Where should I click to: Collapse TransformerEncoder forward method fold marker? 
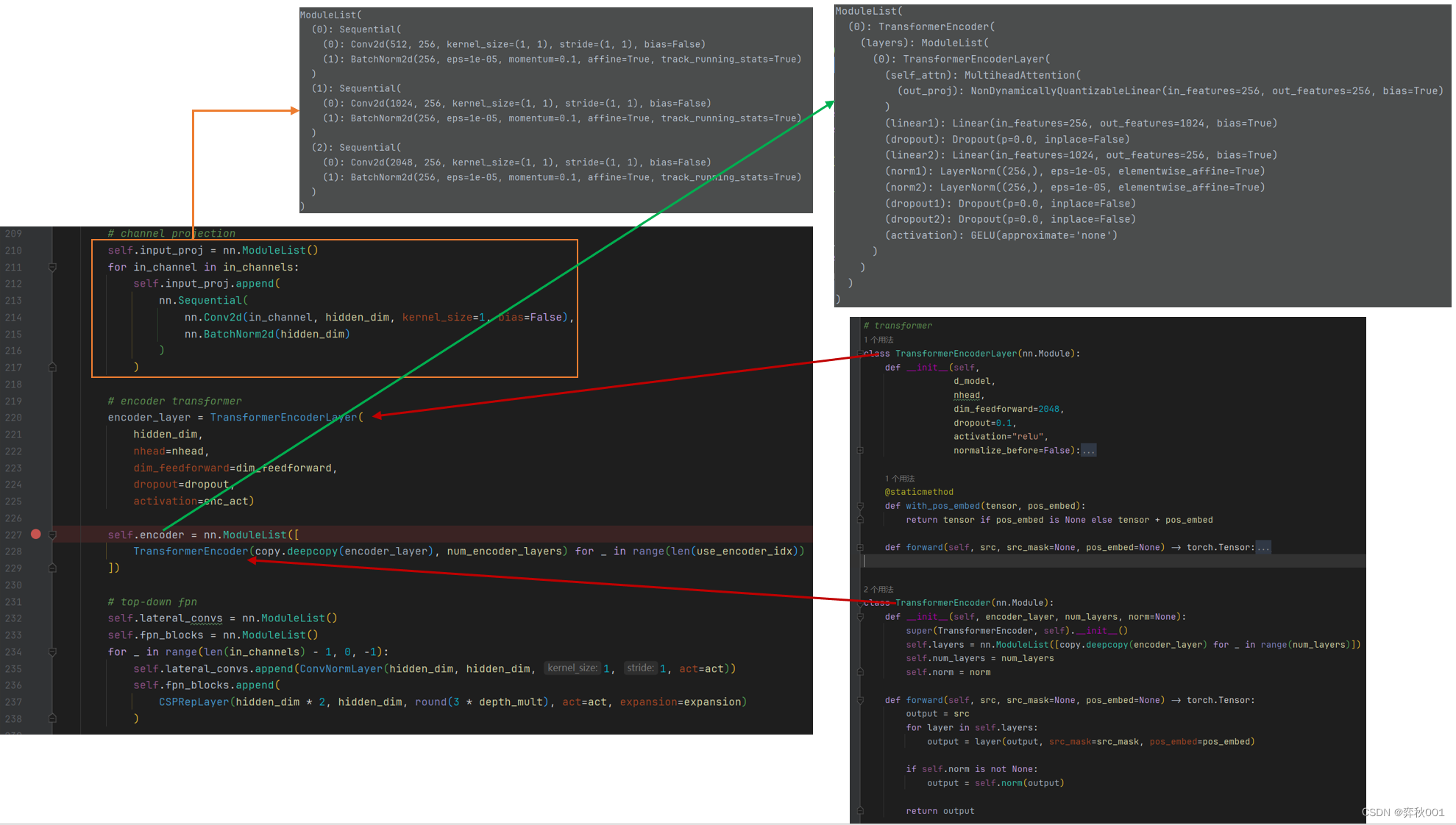[860, 700]
